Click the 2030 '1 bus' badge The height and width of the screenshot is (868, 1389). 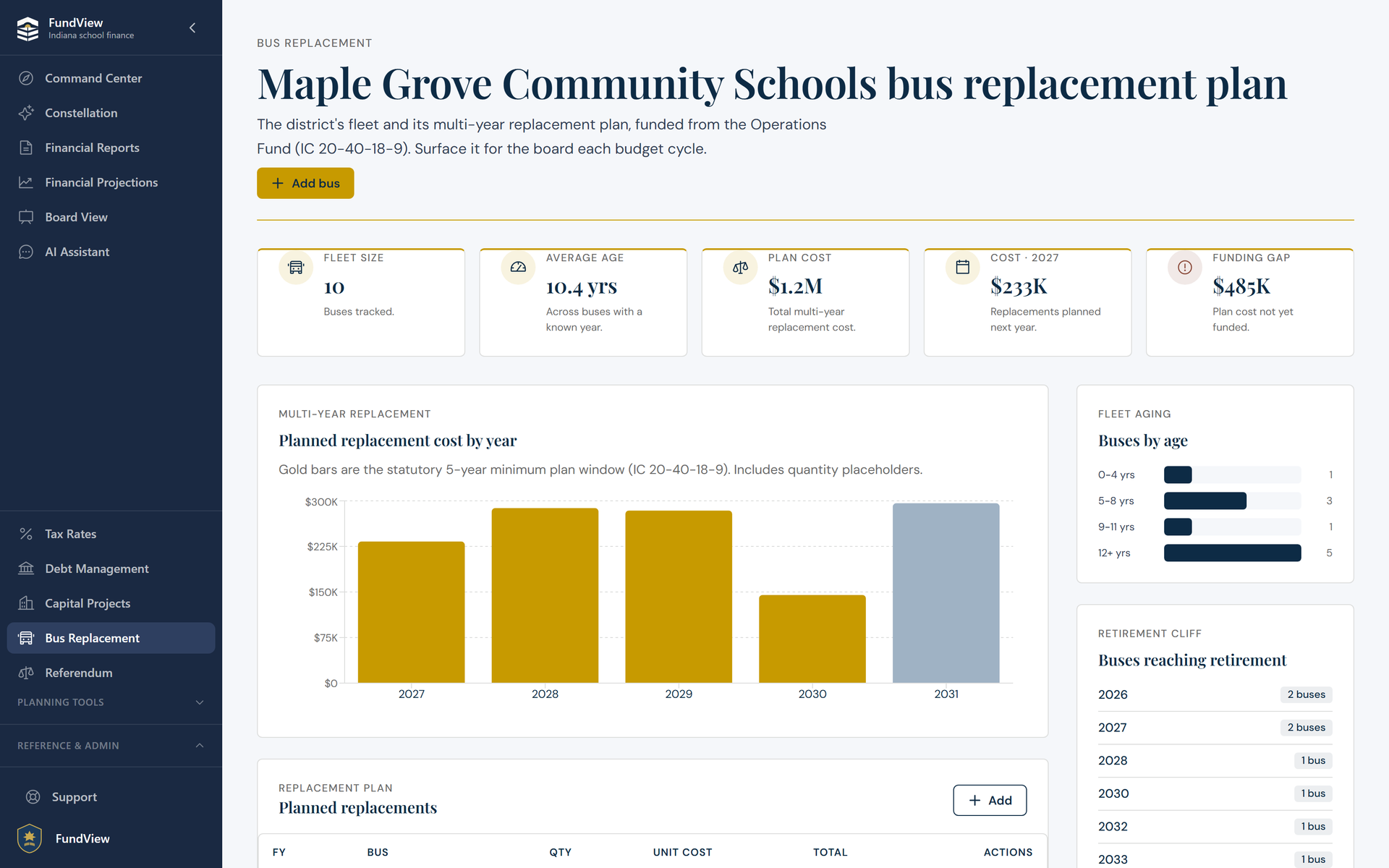coord(1313,793)
